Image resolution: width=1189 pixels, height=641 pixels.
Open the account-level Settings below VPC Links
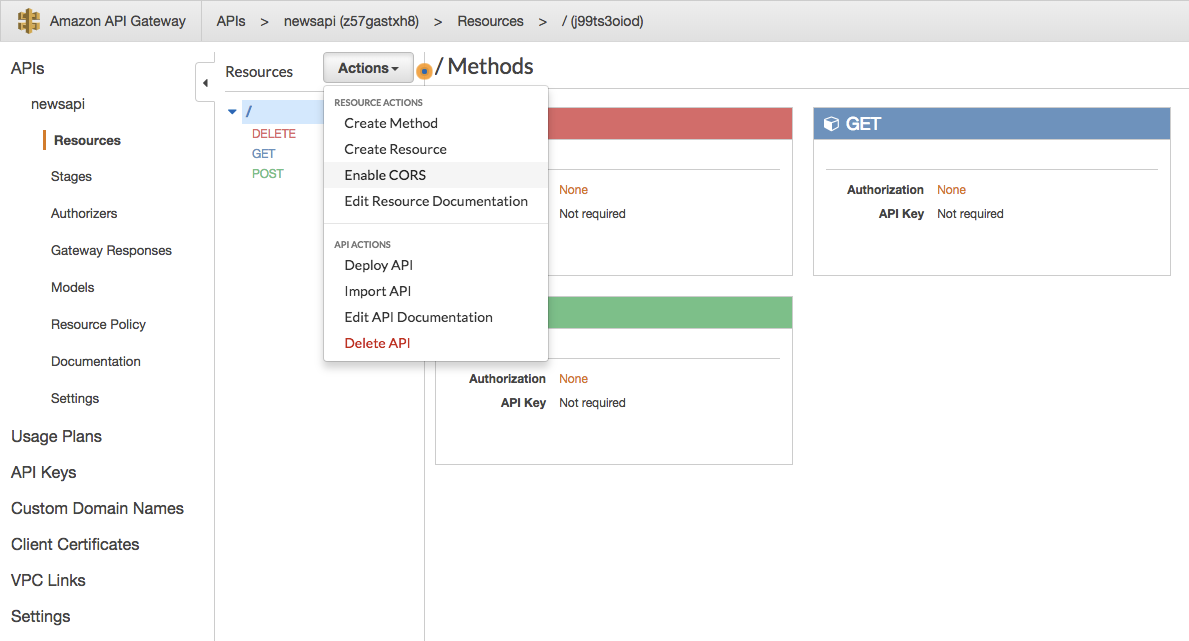coord(40,616)
